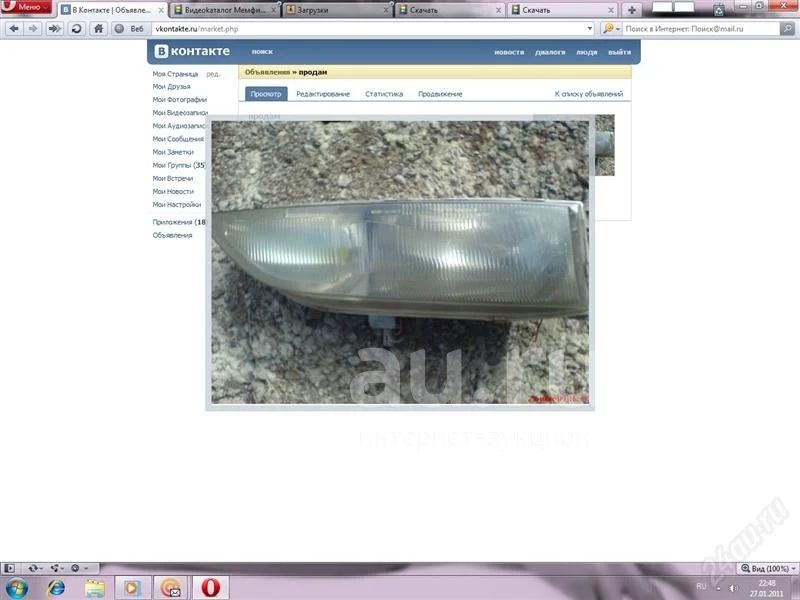Open Мои Друзья in sidebar
The height and width of the screenshot is (600, 800).
(171, 87)
